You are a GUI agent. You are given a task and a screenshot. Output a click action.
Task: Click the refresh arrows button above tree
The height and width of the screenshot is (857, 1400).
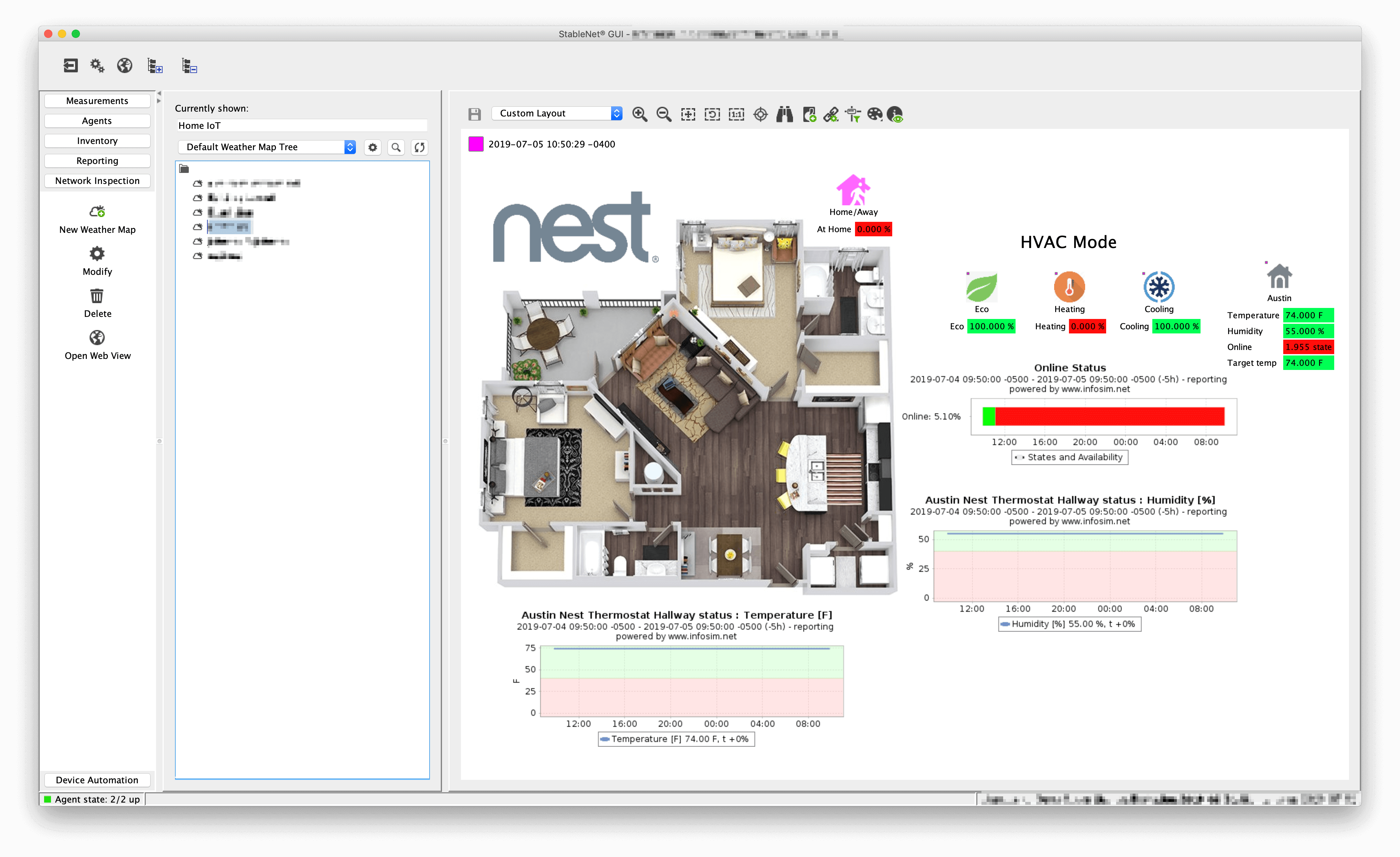419,147
